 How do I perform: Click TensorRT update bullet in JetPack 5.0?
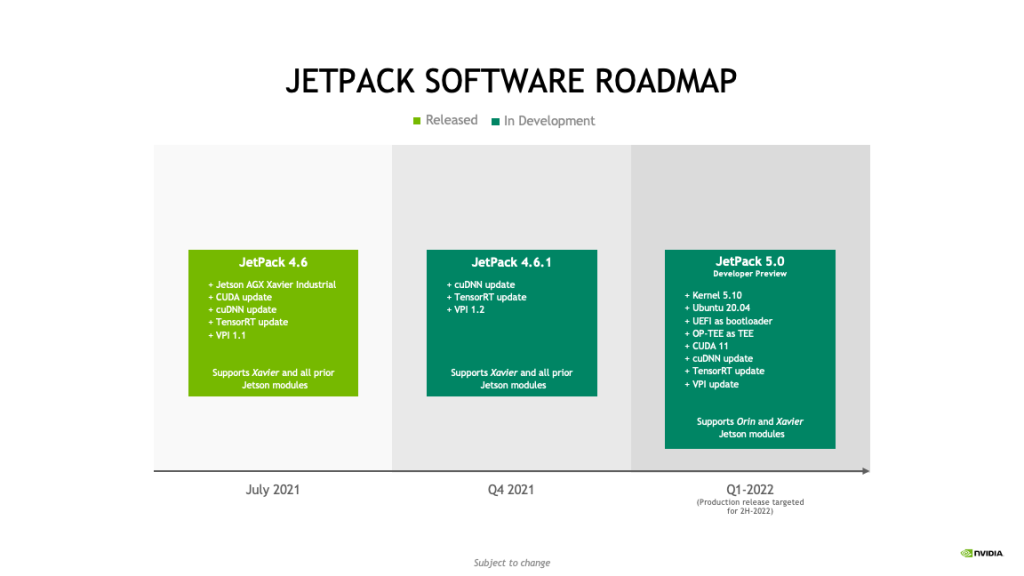724,371
